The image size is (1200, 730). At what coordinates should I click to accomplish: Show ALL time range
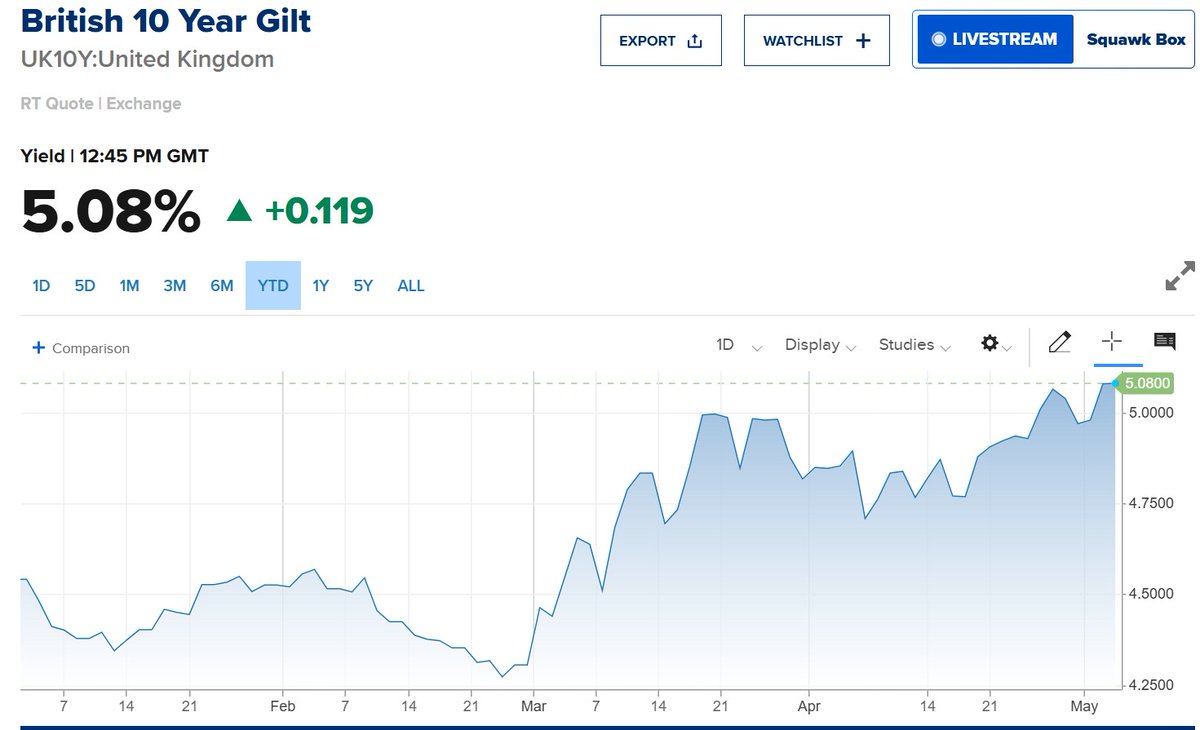[411, 285]
